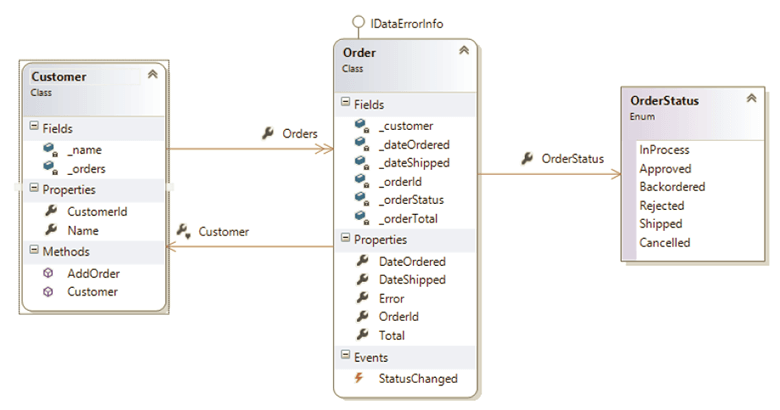This screenshot has width=780, height=410.
Task: Click the wrench icon on Customer association
Action: pyautogui.click(x=184, y=231)
